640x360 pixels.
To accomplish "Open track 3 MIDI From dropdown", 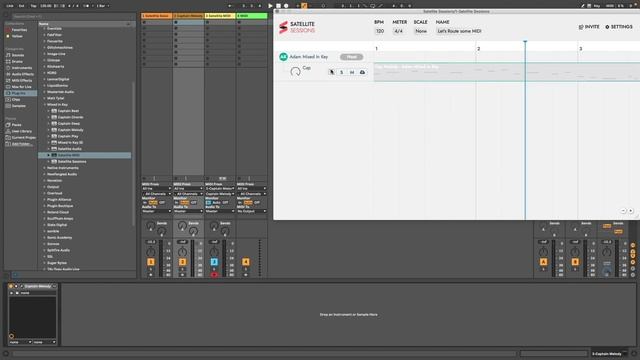I will [x=220, y=189].
